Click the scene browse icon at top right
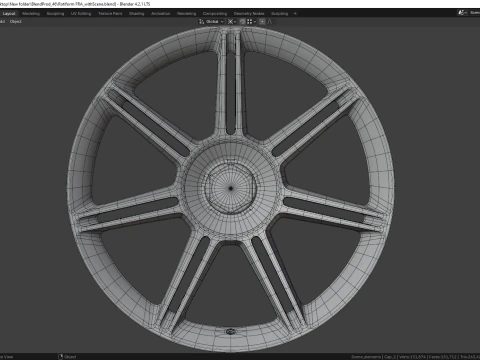 [x=462, y=13]
